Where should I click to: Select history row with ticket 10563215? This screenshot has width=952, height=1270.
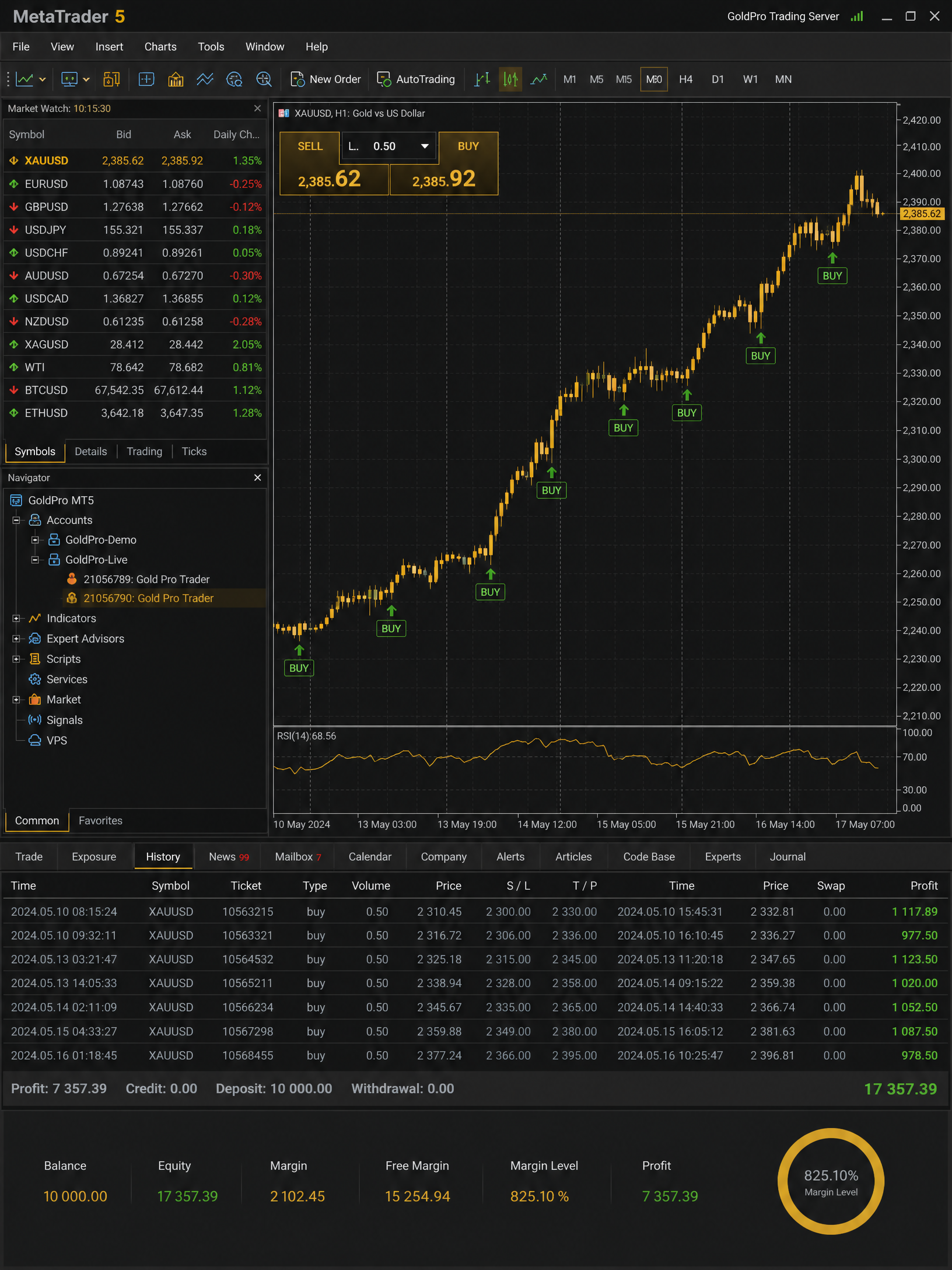[475, 912]
